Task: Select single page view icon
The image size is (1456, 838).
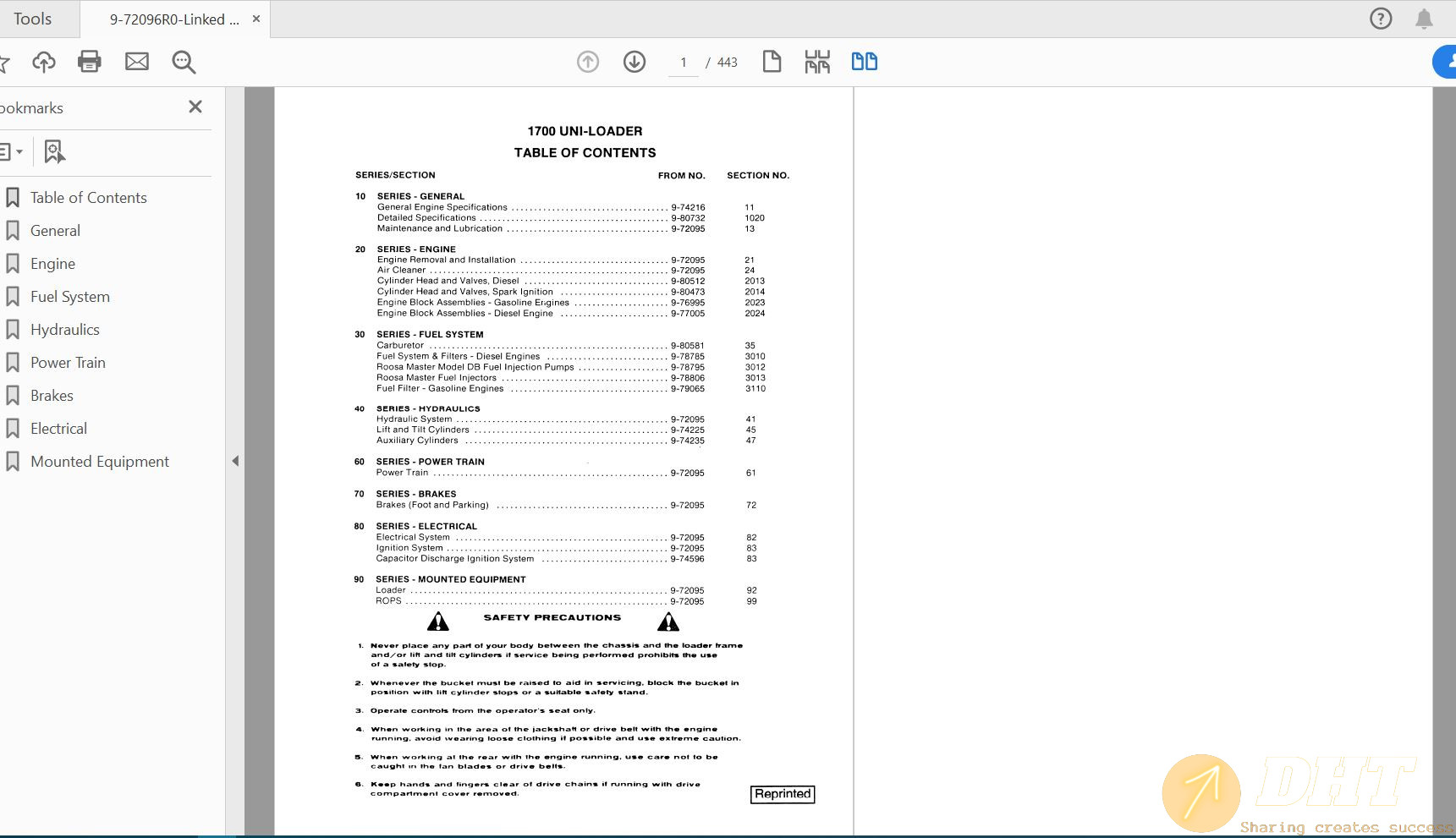Action: pos(772,62)
